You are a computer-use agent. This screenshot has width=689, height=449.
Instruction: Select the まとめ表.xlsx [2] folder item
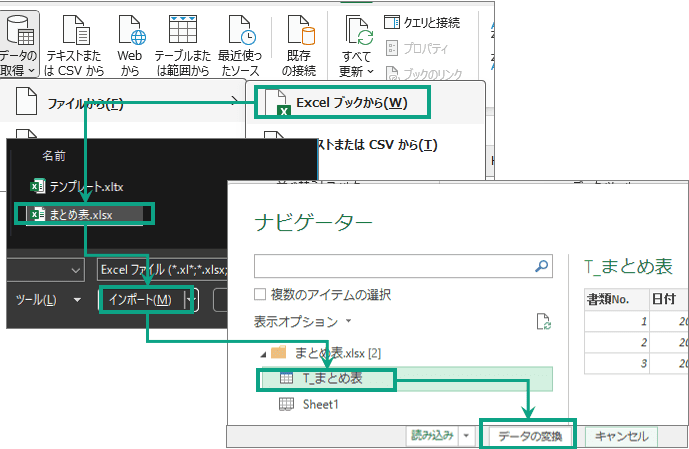[326, 353]
